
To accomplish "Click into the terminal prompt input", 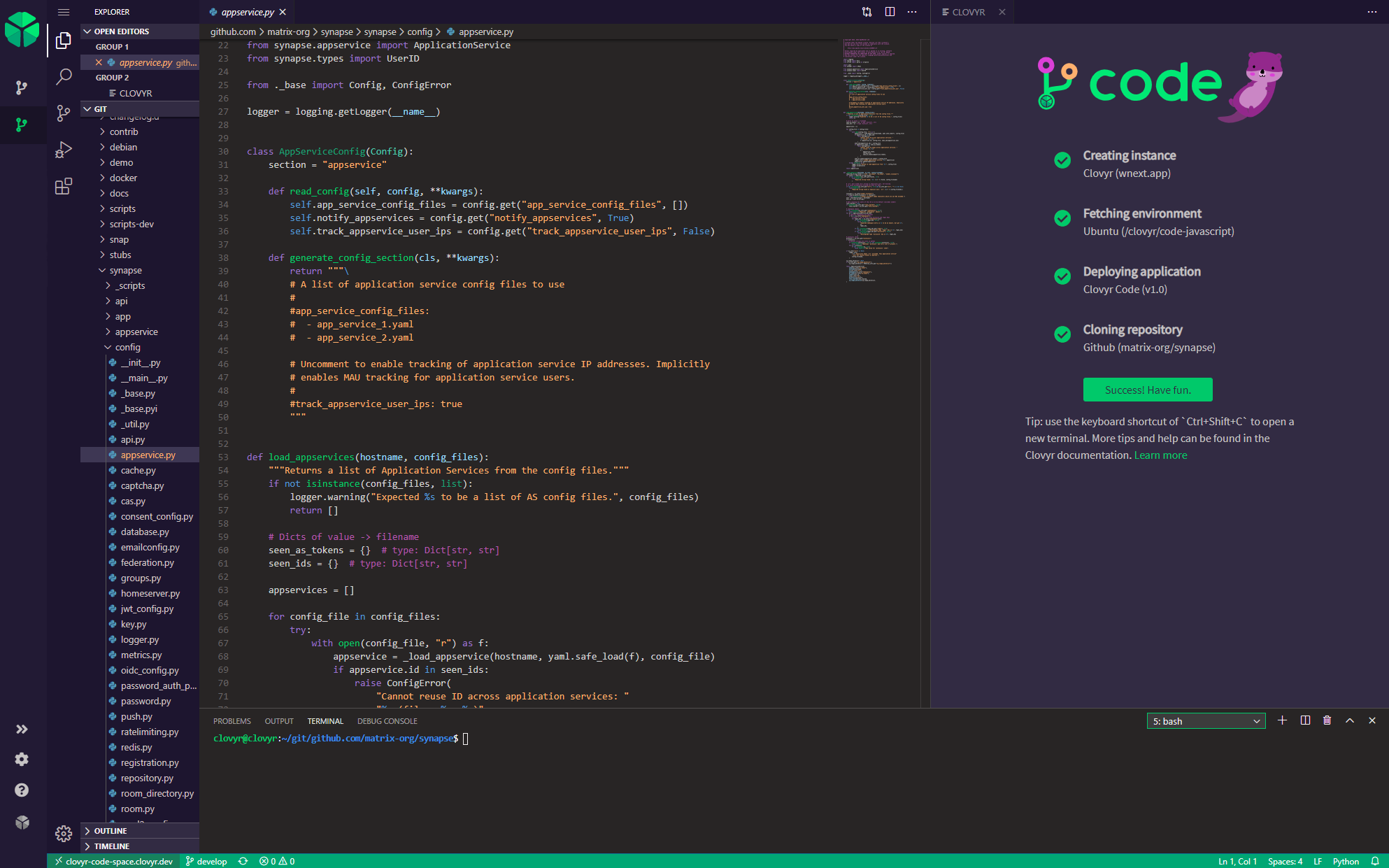I will (x=466, y=739).
